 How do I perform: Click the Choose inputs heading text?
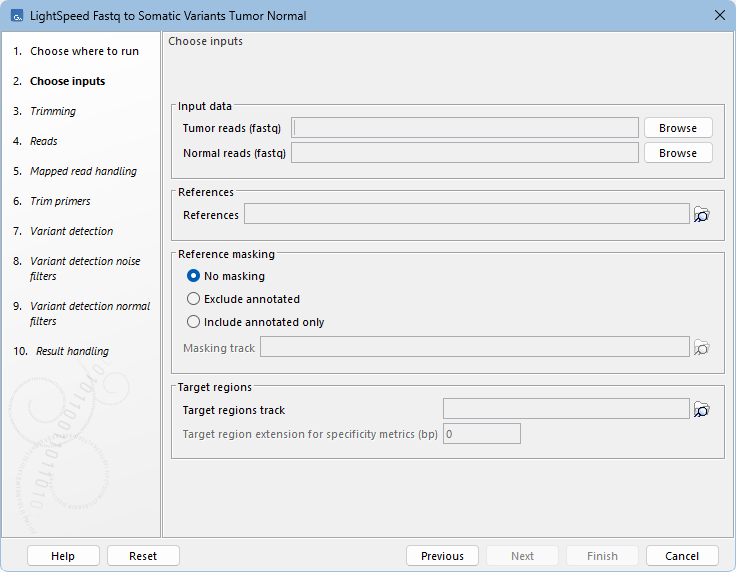[206, 41]
